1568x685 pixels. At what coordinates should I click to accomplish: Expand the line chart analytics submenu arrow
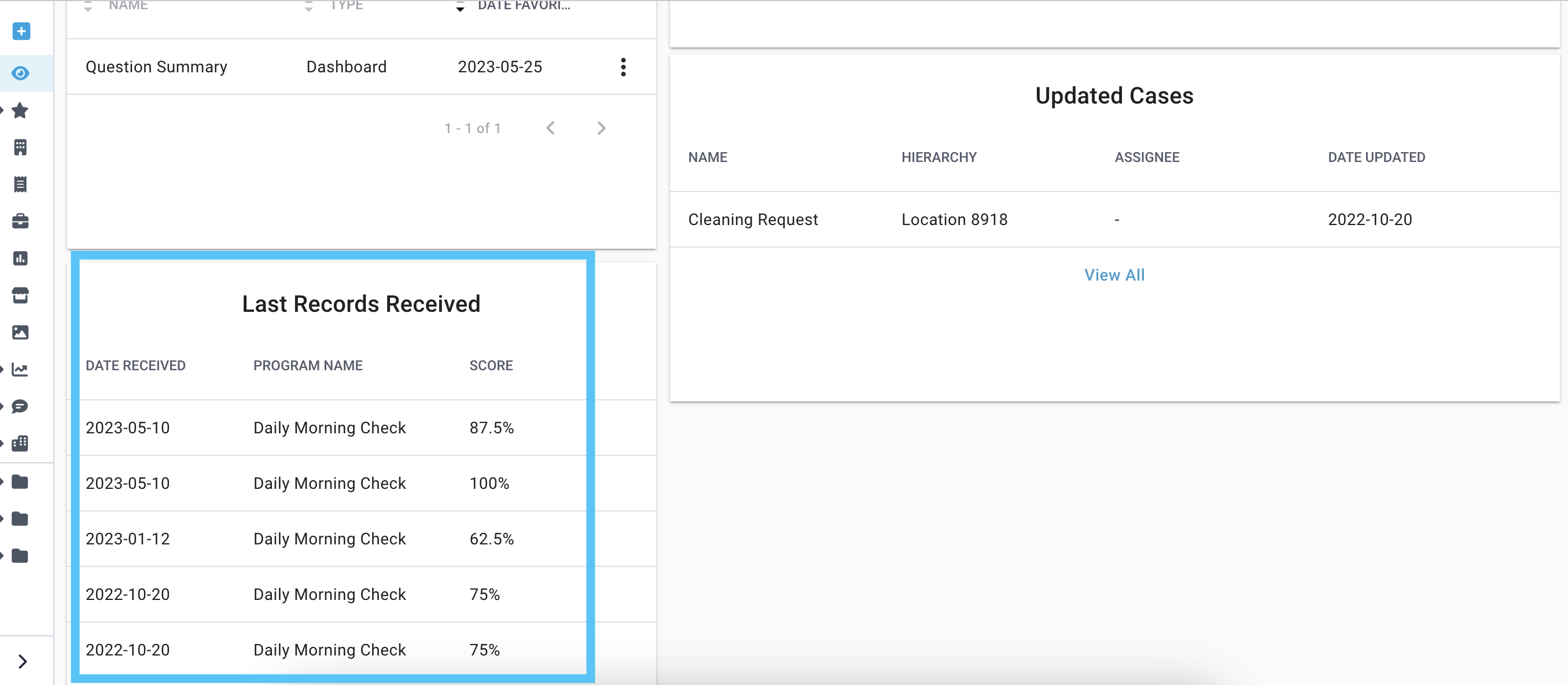[2, 370]
